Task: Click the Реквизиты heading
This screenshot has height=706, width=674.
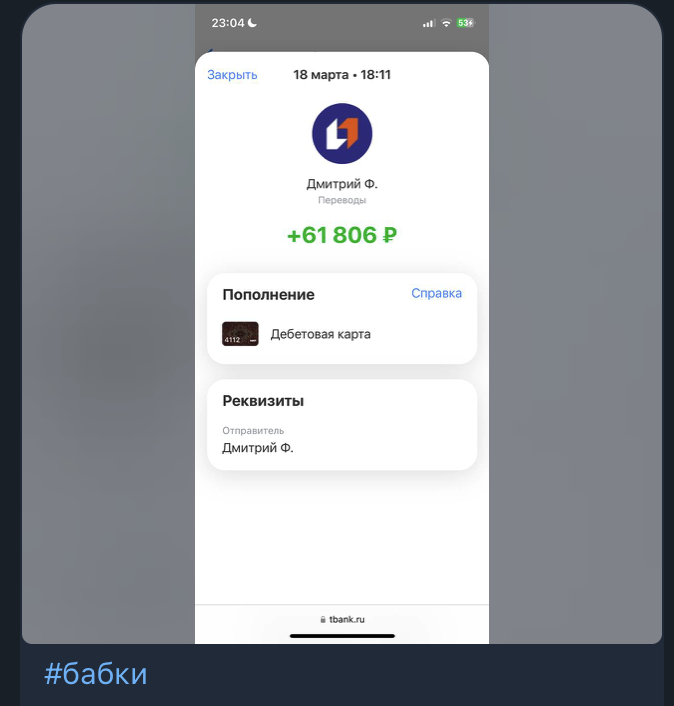Action: tap(263, 401)
